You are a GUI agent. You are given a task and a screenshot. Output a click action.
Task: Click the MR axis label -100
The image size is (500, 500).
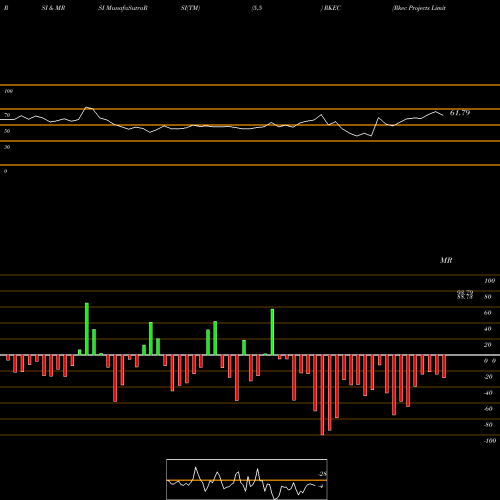(490, 441)
